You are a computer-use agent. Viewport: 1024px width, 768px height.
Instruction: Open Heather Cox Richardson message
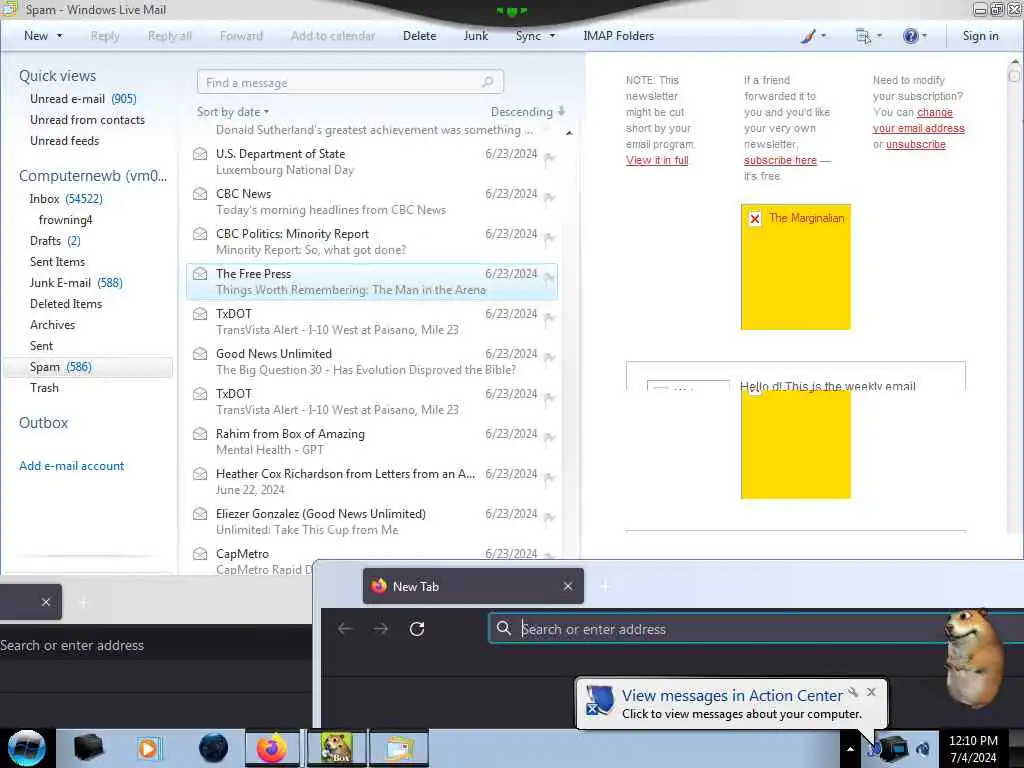point(372,481)
